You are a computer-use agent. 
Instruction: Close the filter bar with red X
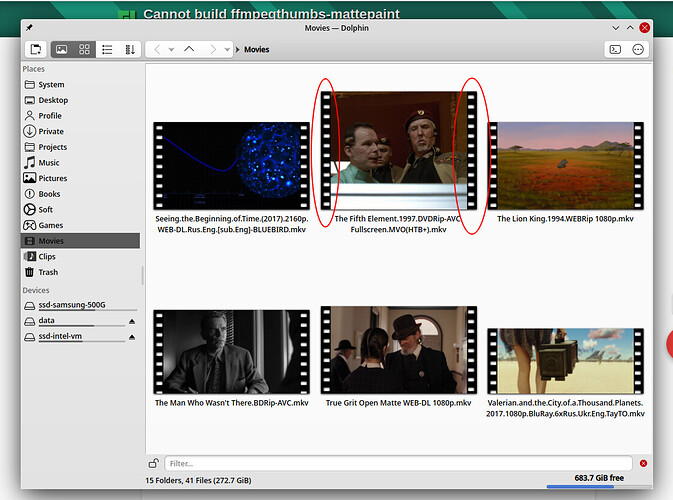coord(643,464)
